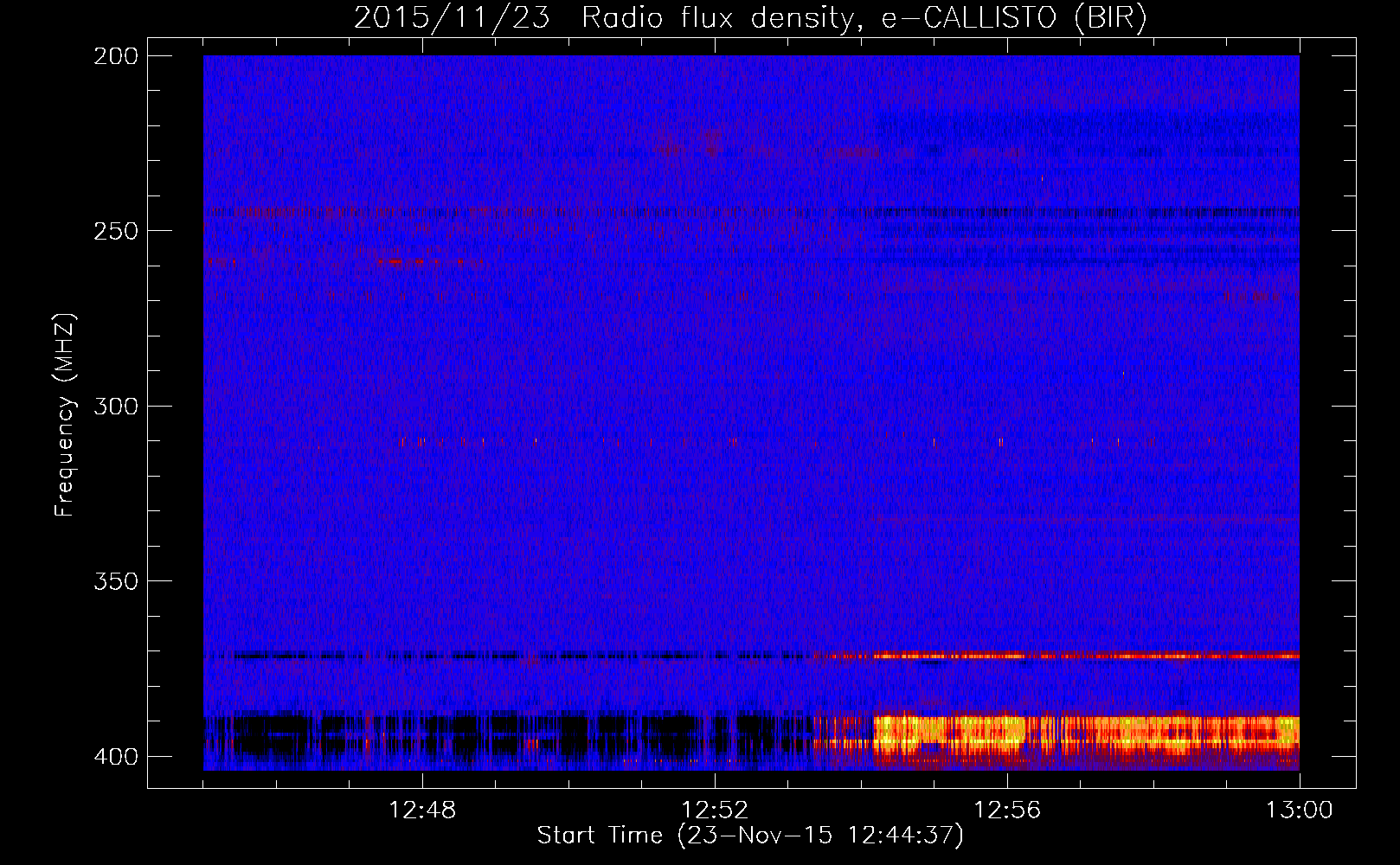Click the 13:00 time tick label
Viewport: 1400px width, 865px height.
click(x=1299, y=811)
